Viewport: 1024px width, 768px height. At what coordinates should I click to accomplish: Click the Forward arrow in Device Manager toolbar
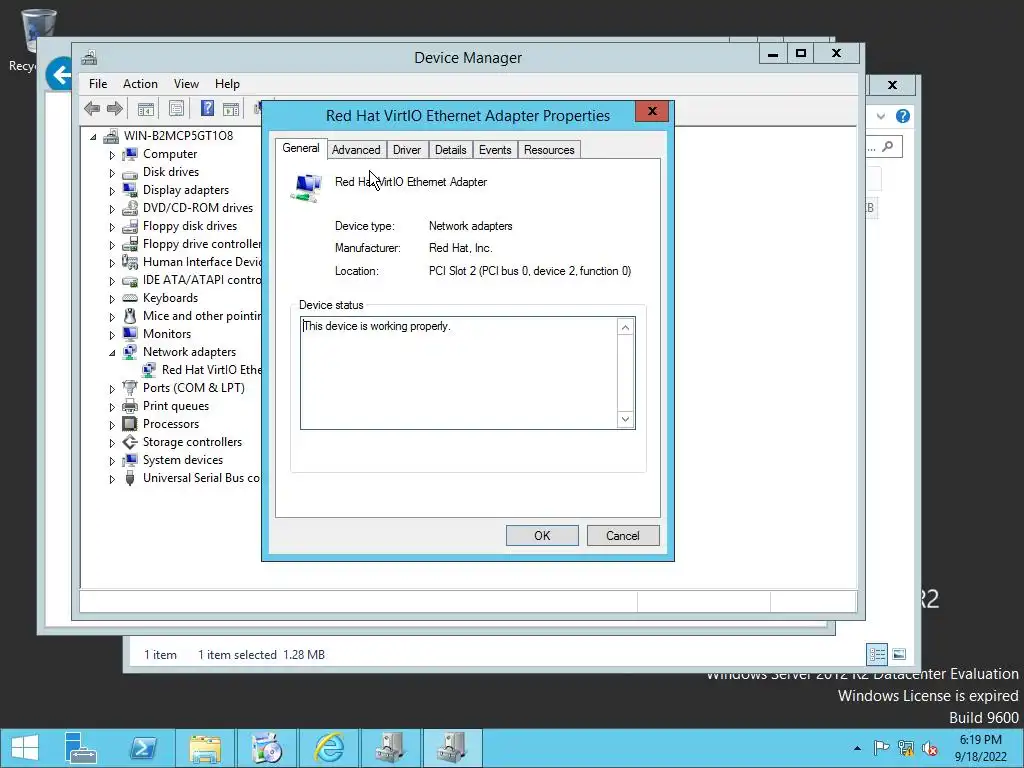[114, 108]
